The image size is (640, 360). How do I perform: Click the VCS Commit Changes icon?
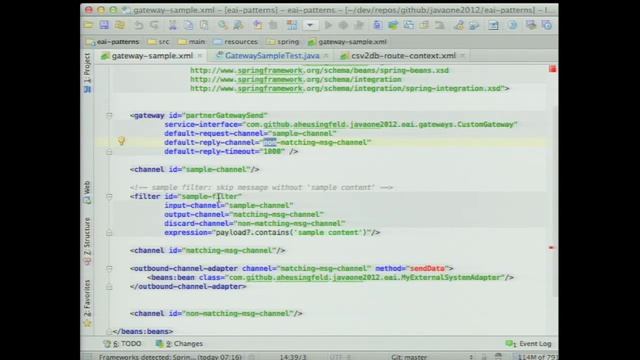click(x=393, y=25)
